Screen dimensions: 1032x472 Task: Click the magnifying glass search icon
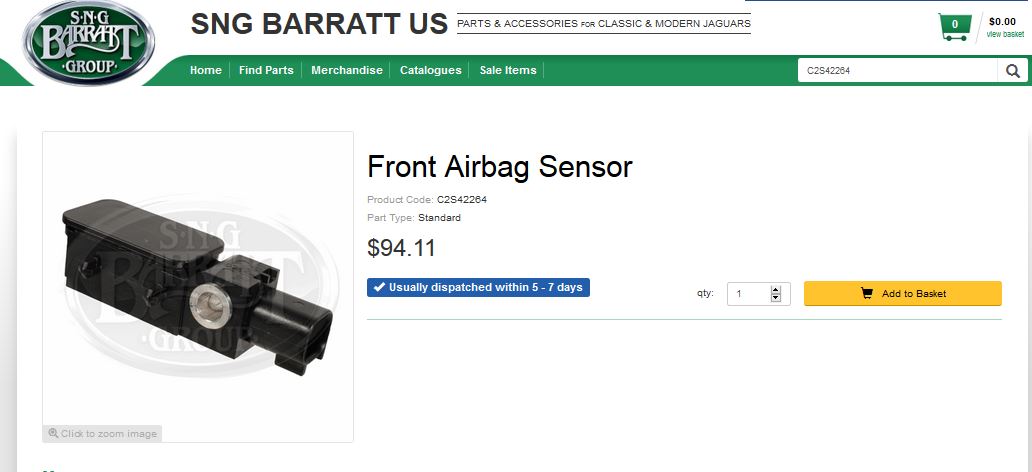pos(1013,70)
